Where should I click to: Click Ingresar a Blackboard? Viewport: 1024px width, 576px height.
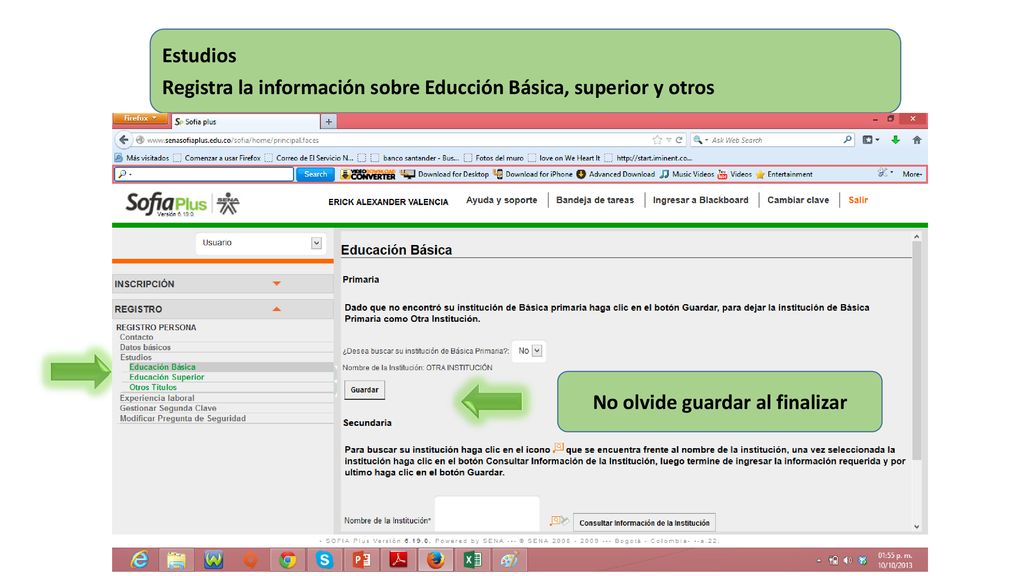pos(701,200)
